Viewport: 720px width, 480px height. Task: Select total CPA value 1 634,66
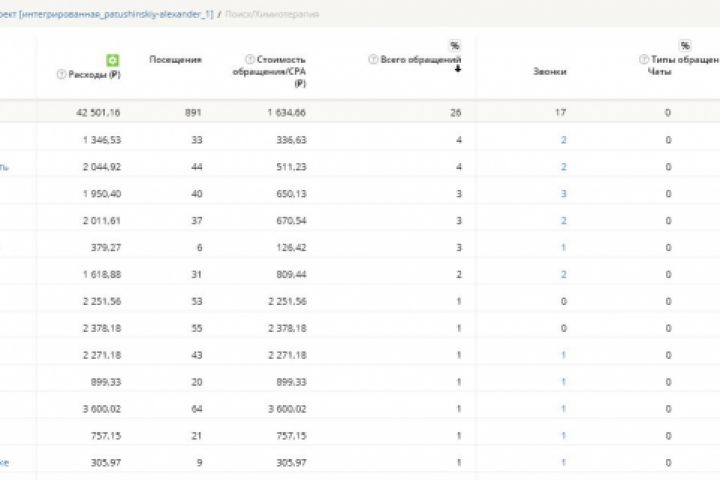click(x=287, y=113)
